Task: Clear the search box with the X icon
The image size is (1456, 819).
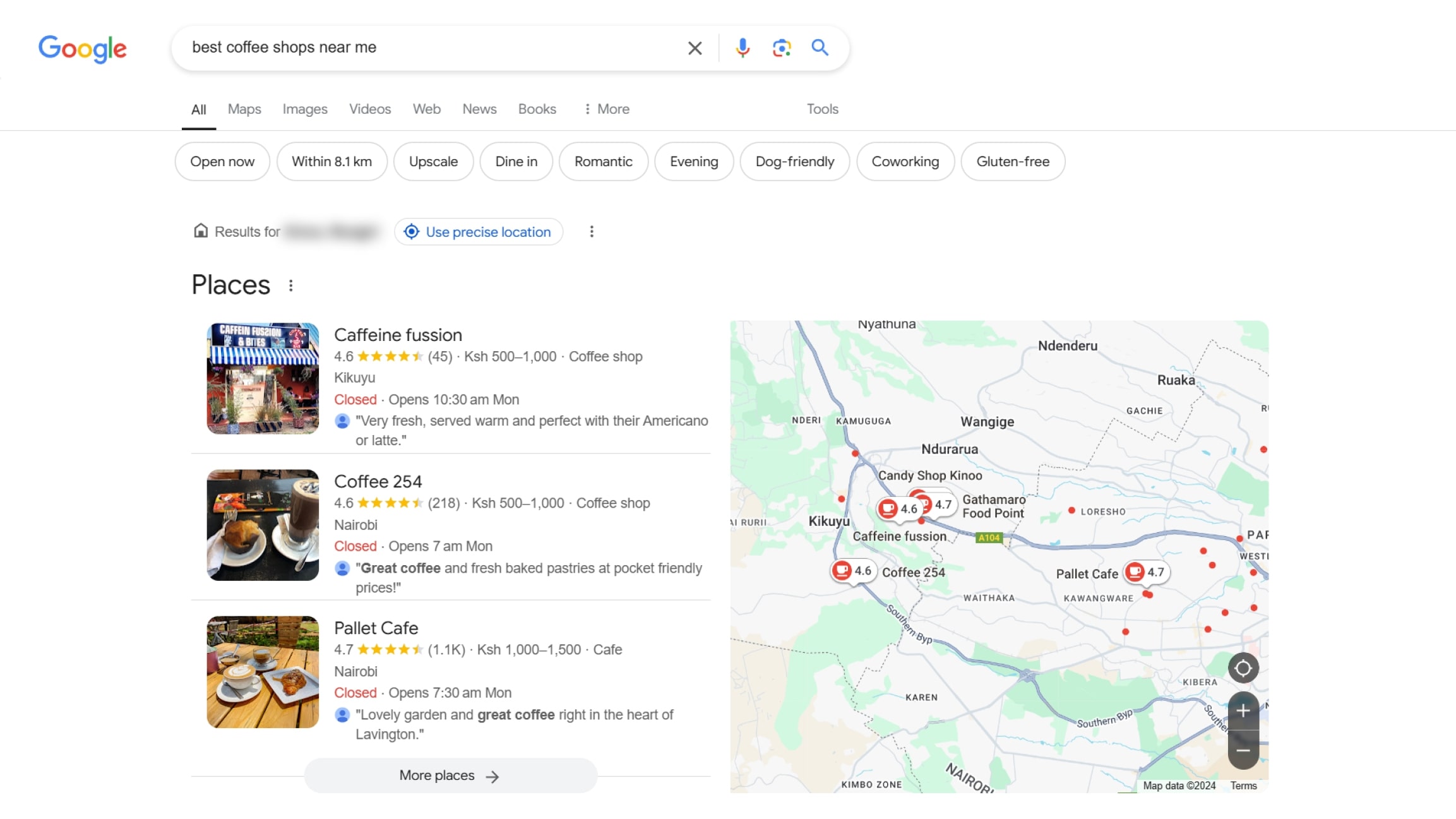Action: pos(695,48)
